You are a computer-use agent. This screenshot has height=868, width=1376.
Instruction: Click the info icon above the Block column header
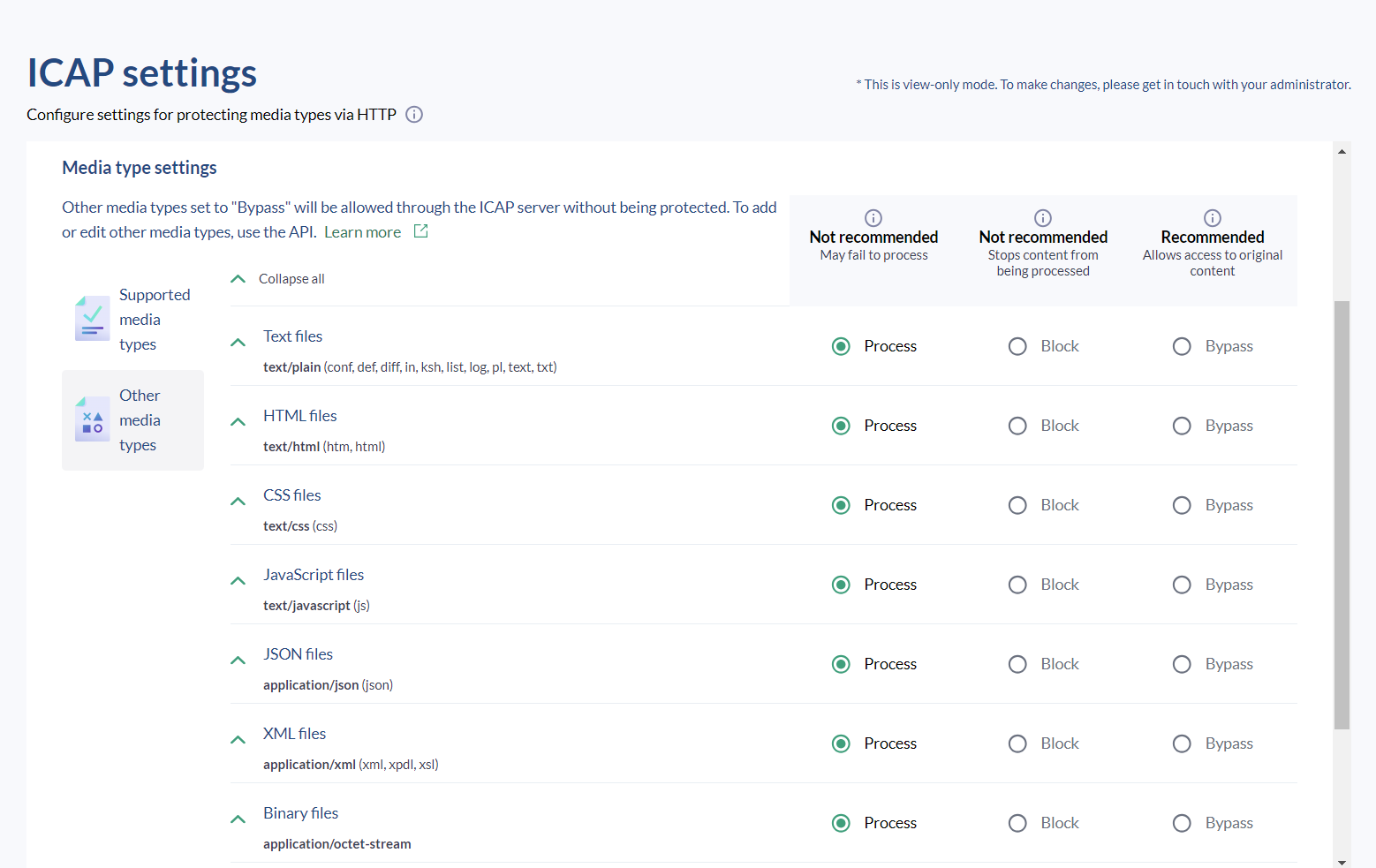coord(1043,218)
